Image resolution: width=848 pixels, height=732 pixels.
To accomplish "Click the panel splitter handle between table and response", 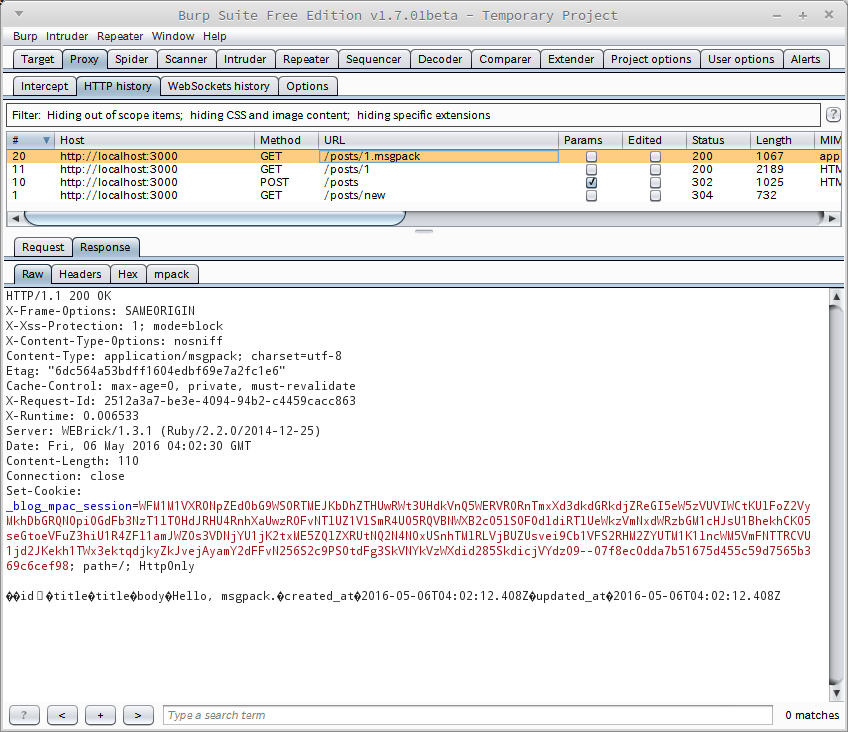I will coord(424,232).
